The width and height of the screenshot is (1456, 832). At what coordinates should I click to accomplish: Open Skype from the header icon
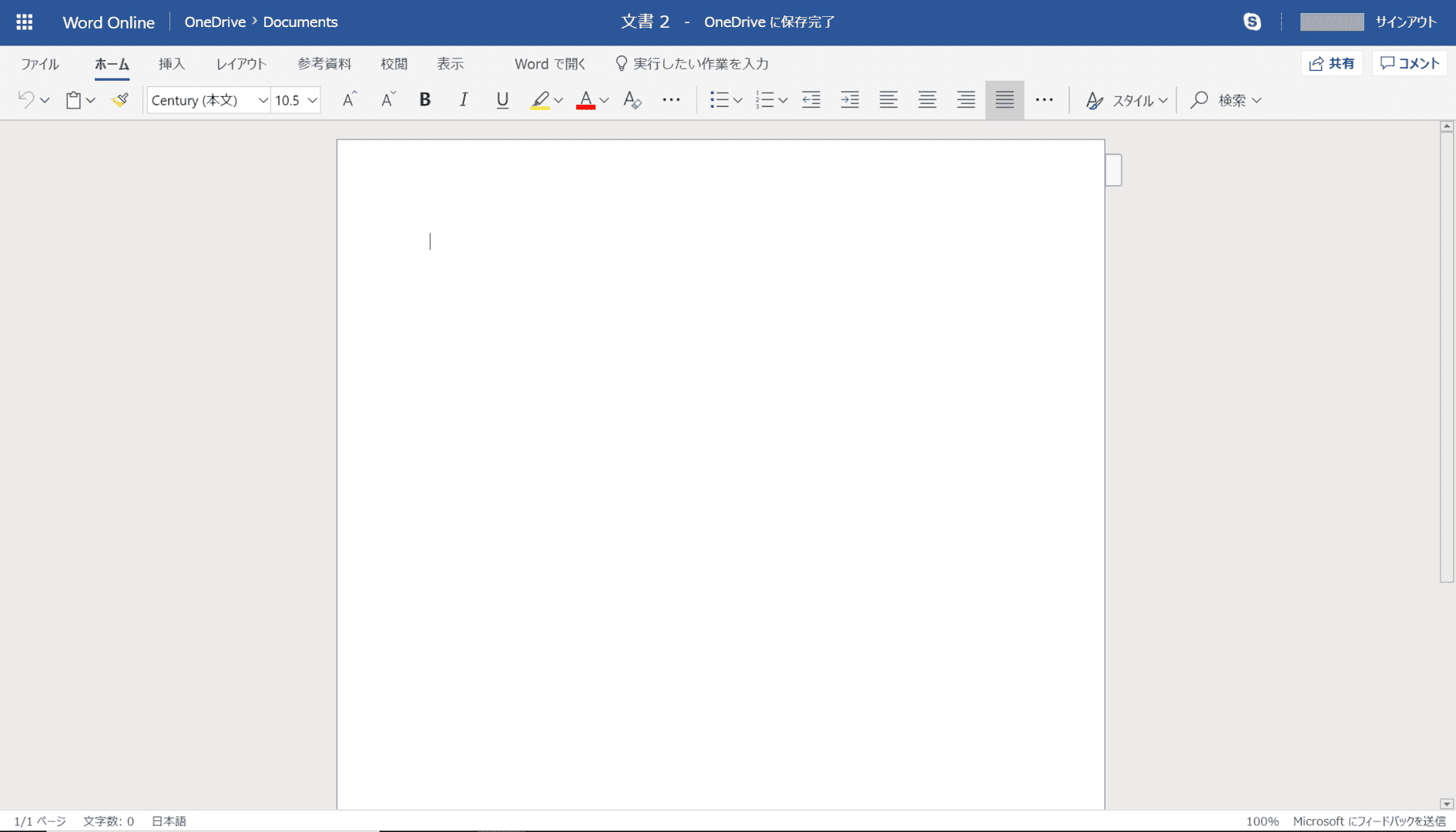[x=1252, y=22]
